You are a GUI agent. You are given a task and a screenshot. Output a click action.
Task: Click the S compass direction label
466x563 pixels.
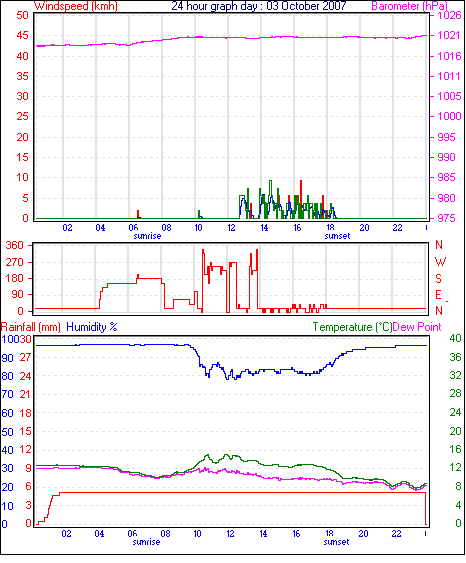(x=438, y=279)
